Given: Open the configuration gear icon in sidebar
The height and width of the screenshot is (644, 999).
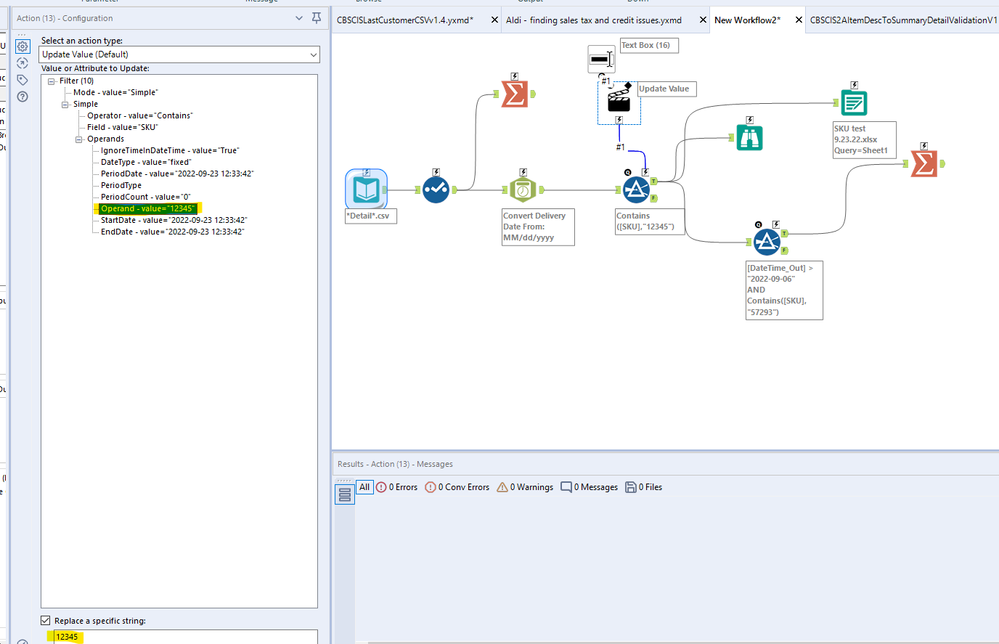Looking at the screenshot, I should 22,47.
